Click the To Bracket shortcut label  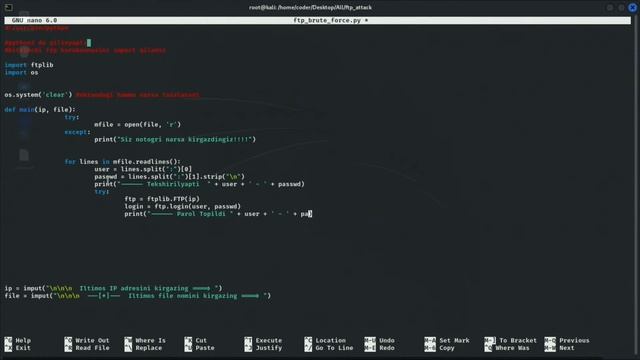518,340
